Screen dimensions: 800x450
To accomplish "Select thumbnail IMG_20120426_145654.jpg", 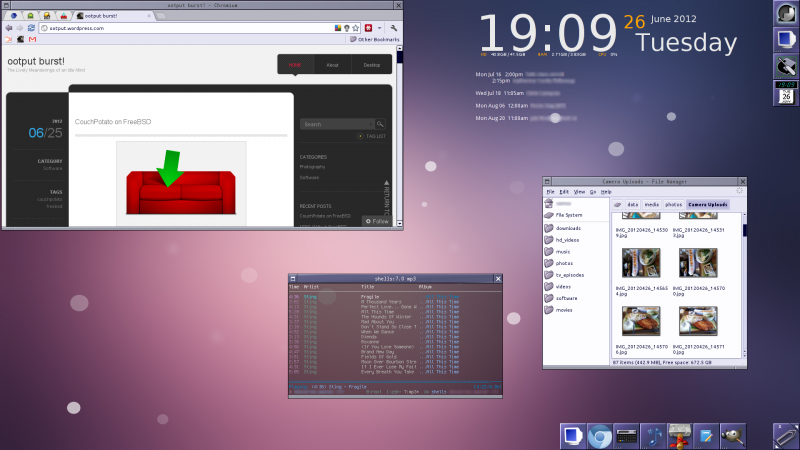I will pos(641,263).
